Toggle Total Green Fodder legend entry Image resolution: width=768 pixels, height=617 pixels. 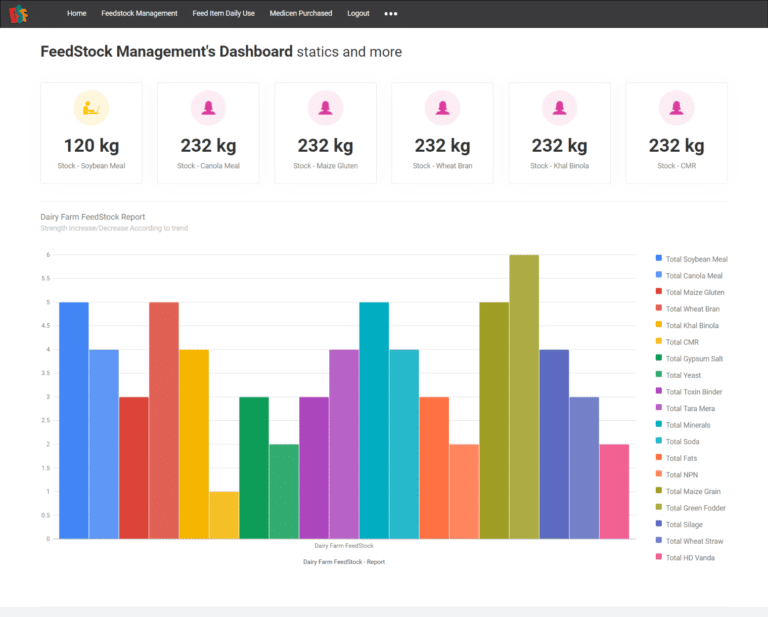696,508
